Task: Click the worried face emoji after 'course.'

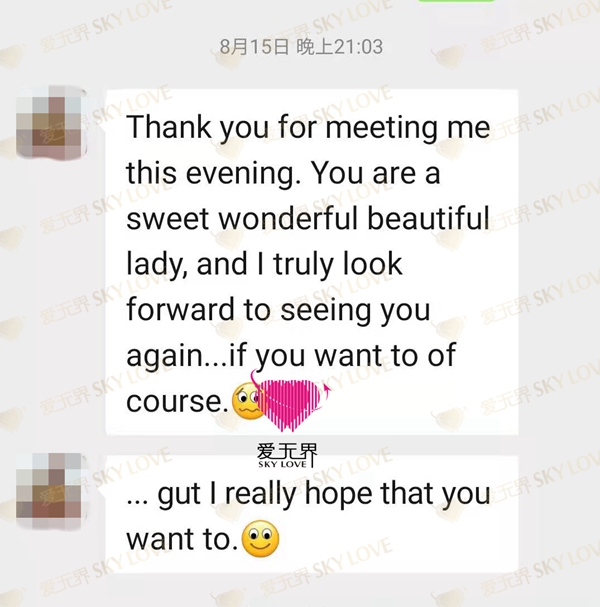Action: pyautogui.click(x=246, y=401)
